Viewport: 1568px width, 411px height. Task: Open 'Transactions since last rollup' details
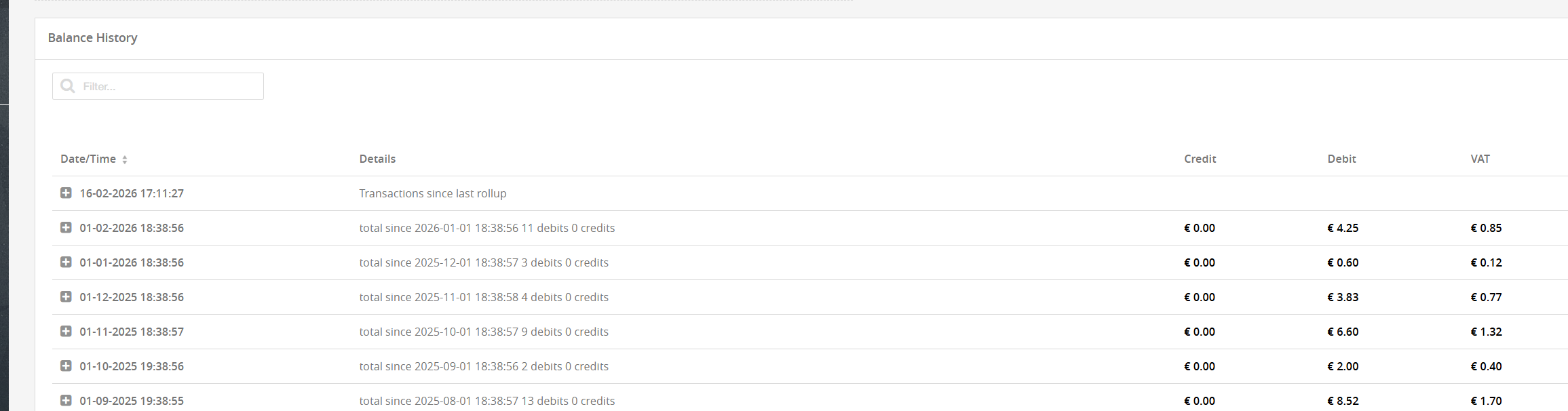click(433, 194)
